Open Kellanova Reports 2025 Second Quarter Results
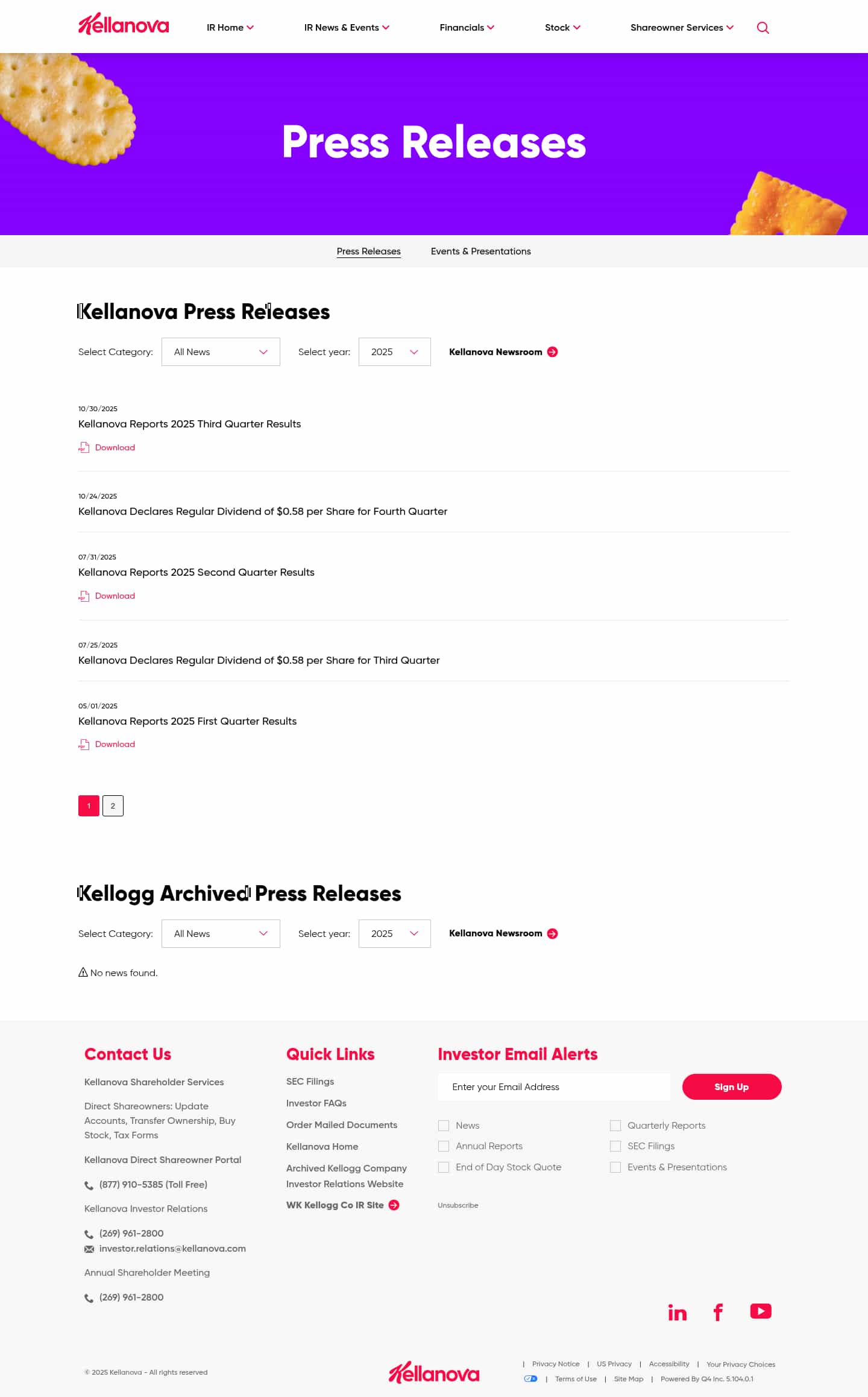 click(x=197, y=572)
